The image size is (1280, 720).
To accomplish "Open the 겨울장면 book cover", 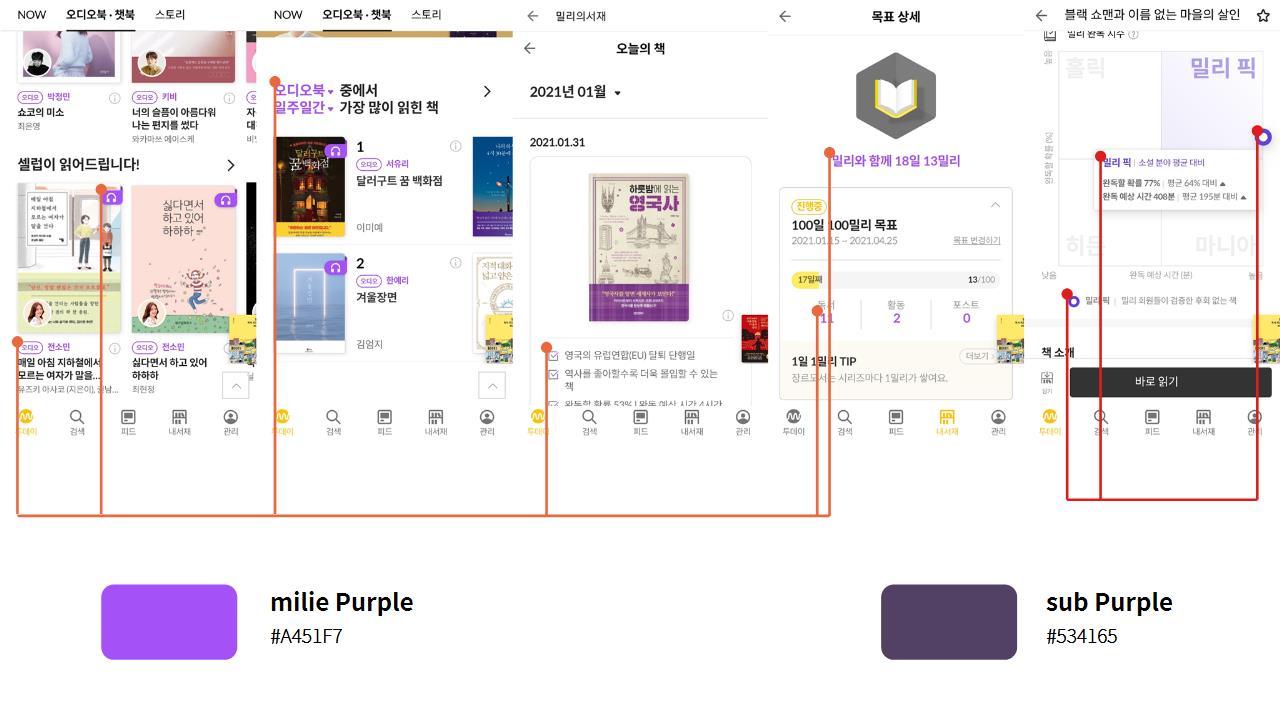I will (x=310, y=303).
